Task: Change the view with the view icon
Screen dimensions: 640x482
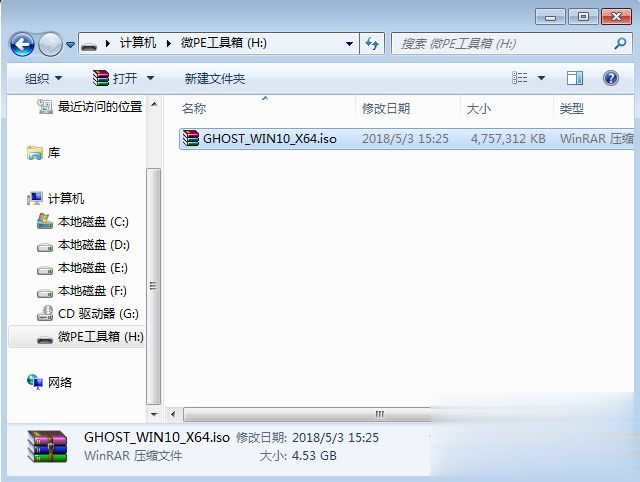Action: point(520,78)
